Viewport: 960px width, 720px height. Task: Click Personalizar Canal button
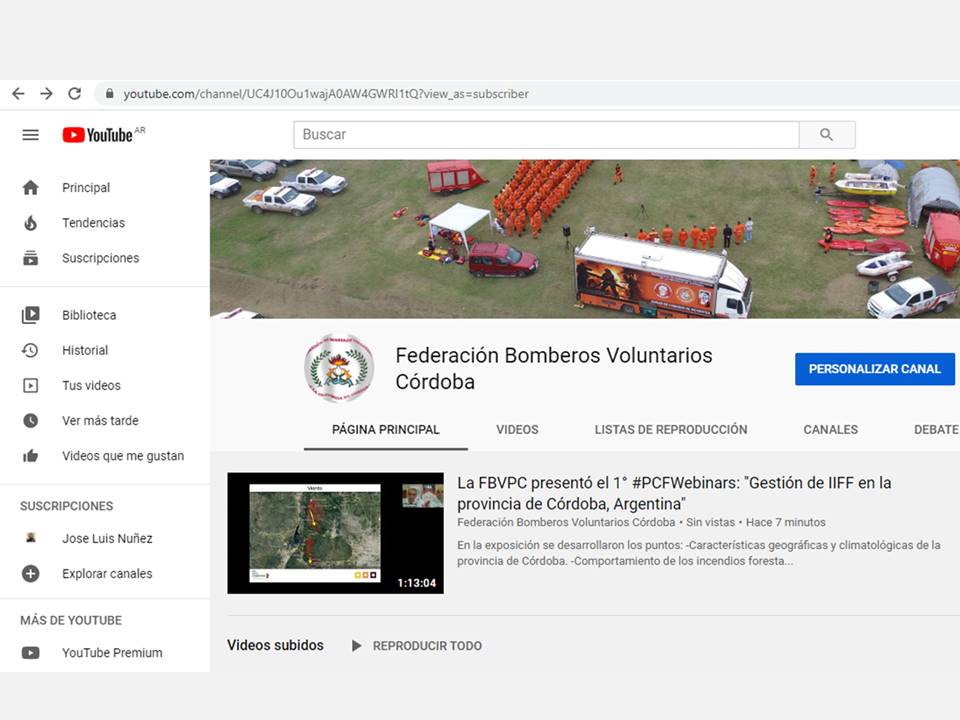[x=874, y=369]
